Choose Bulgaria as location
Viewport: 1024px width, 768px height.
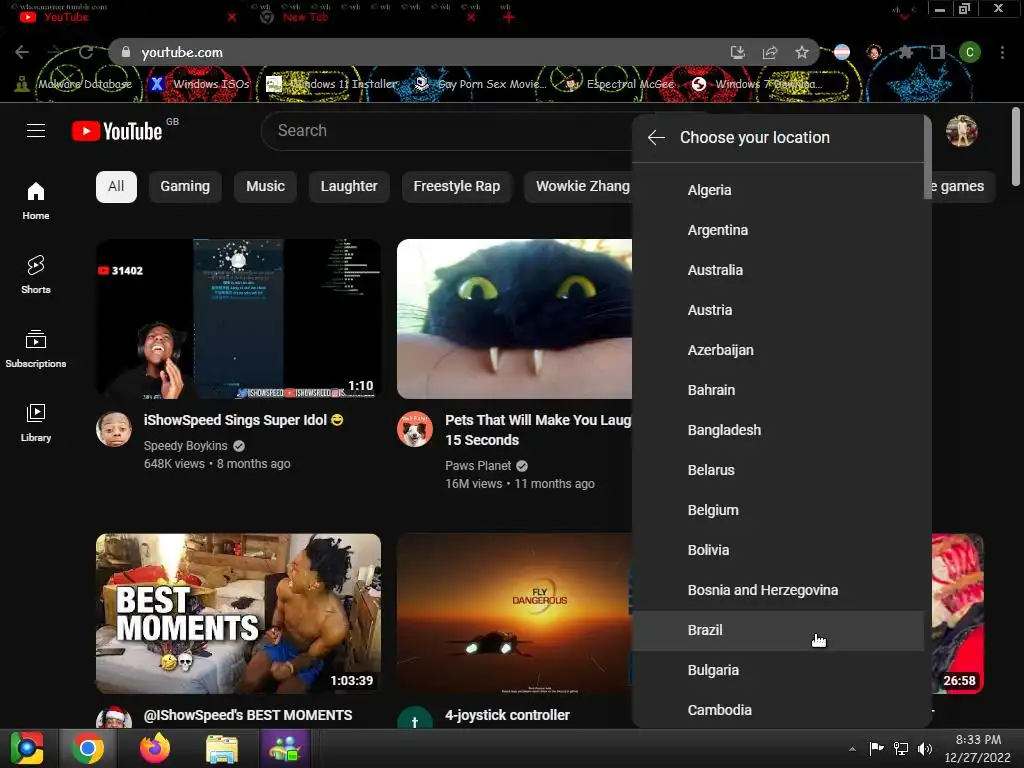[778, 670]
